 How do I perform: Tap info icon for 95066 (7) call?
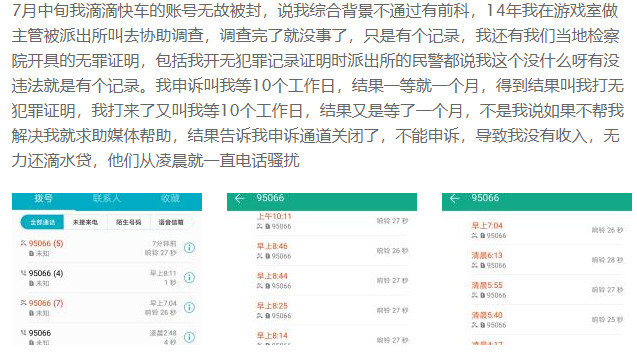(x=189, y=307)
